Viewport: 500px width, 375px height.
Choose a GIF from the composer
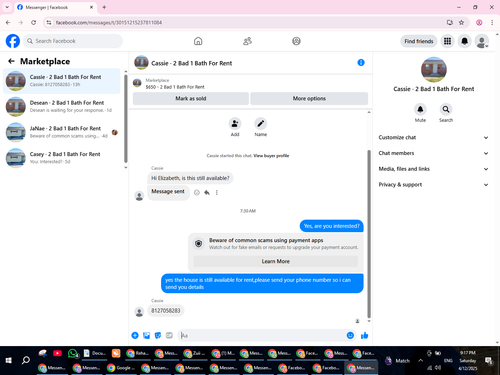click(x=169, y=335)
